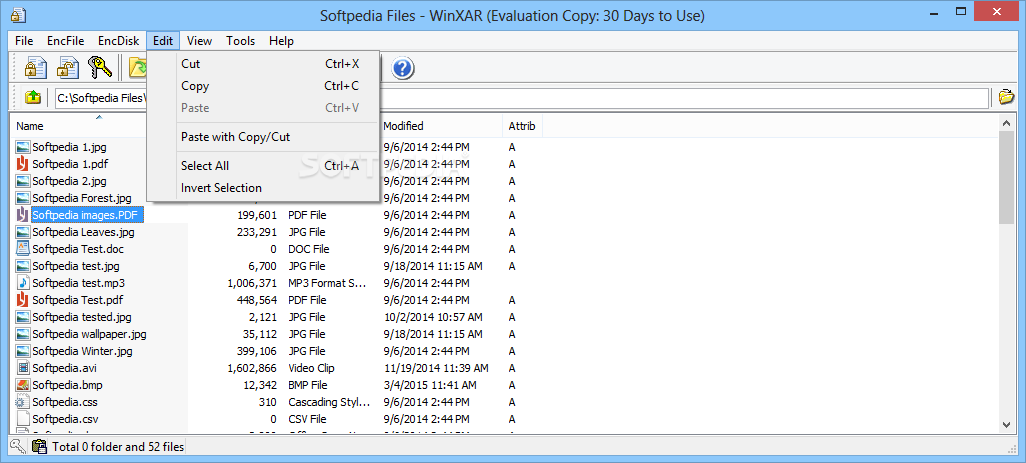
Task: Open the EncDisk menu
Action: [118, 41]
